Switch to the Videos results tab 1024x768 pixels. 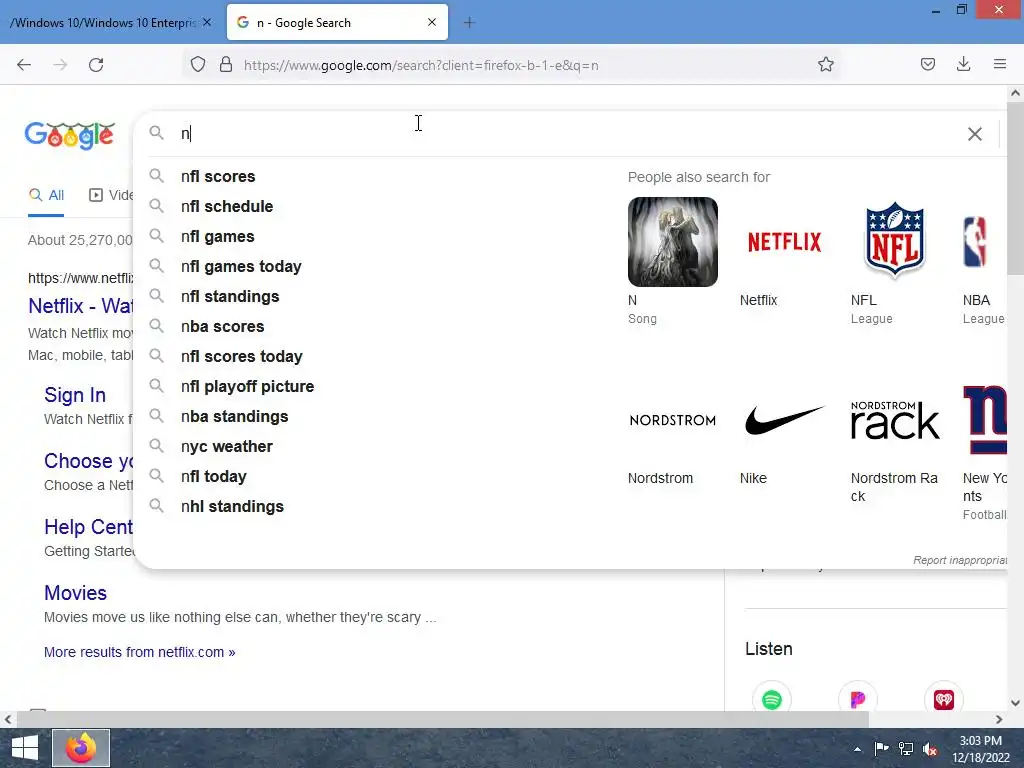click(111, 195)
